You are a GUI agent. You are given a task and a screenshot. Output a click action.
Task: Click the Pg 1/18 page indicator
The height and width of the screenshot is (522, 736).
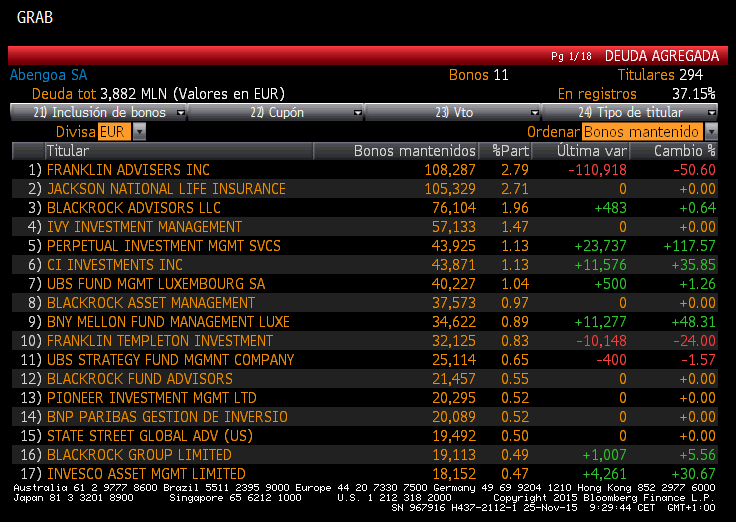[571, 56]
